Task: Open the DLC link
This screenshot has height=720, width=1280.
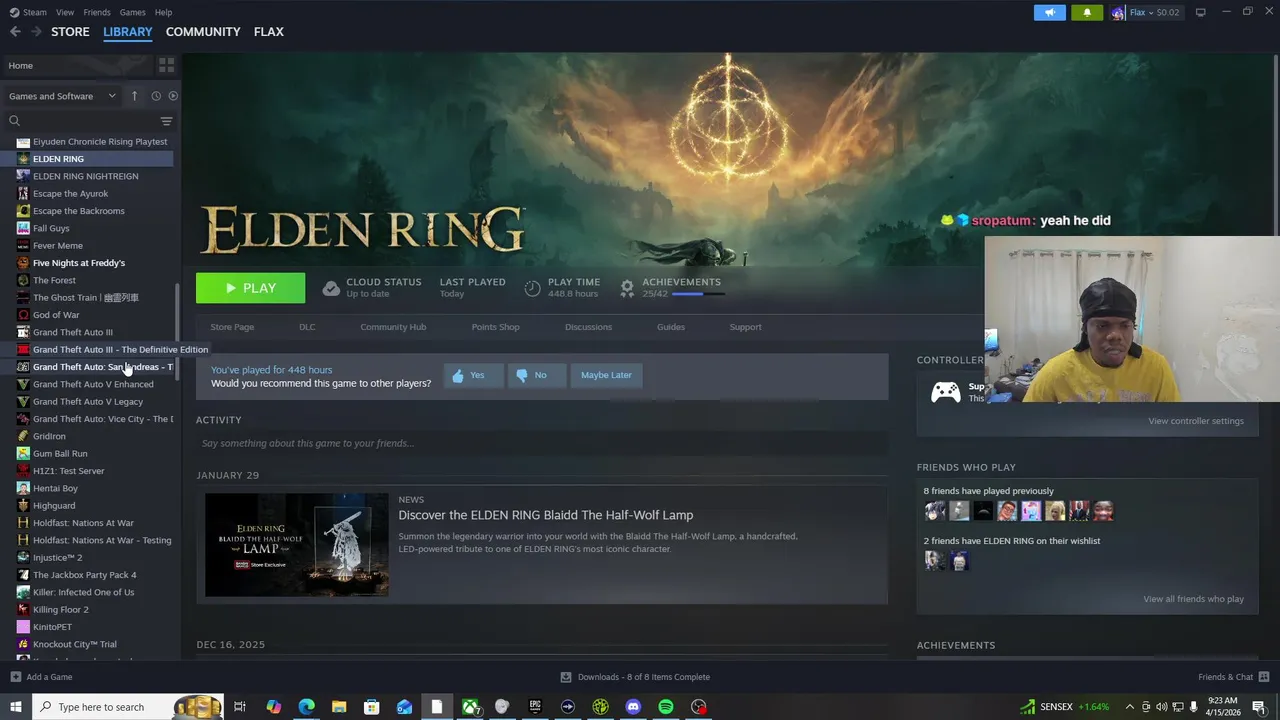Action: coord(307,327)
